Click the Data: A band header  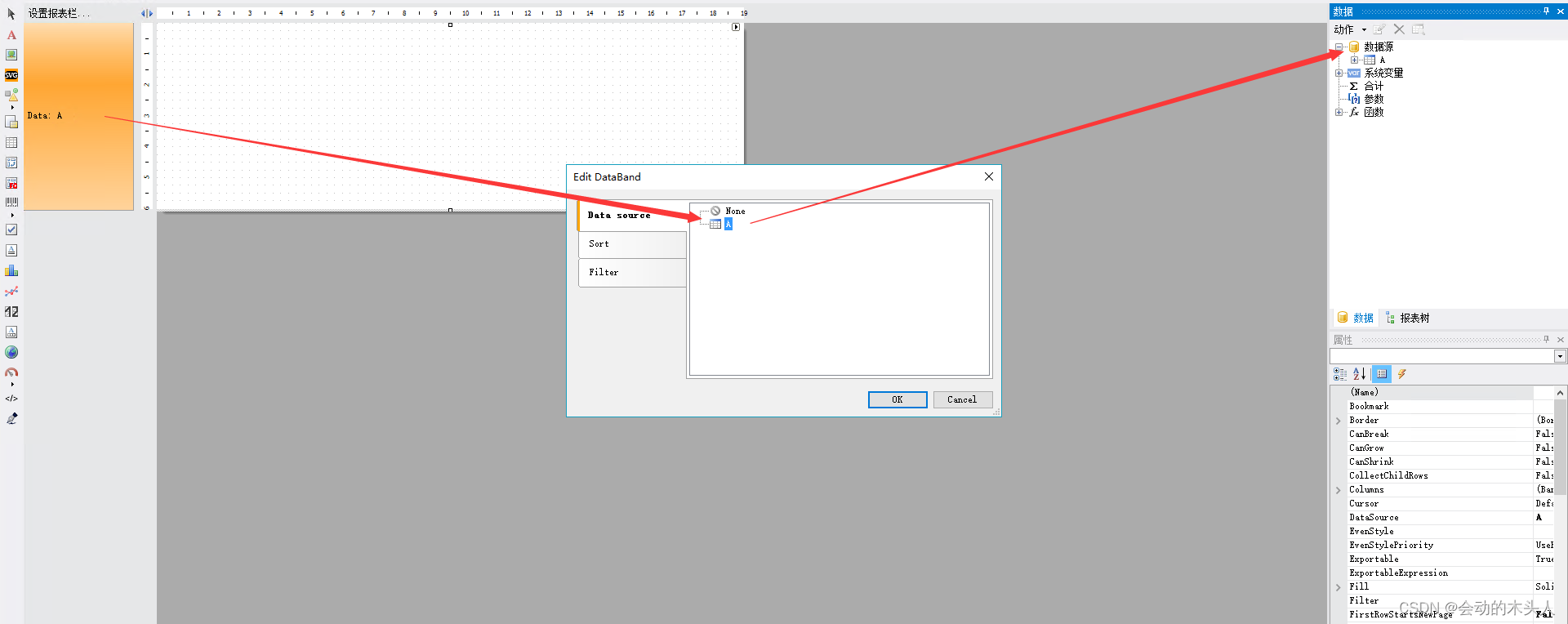78,116
